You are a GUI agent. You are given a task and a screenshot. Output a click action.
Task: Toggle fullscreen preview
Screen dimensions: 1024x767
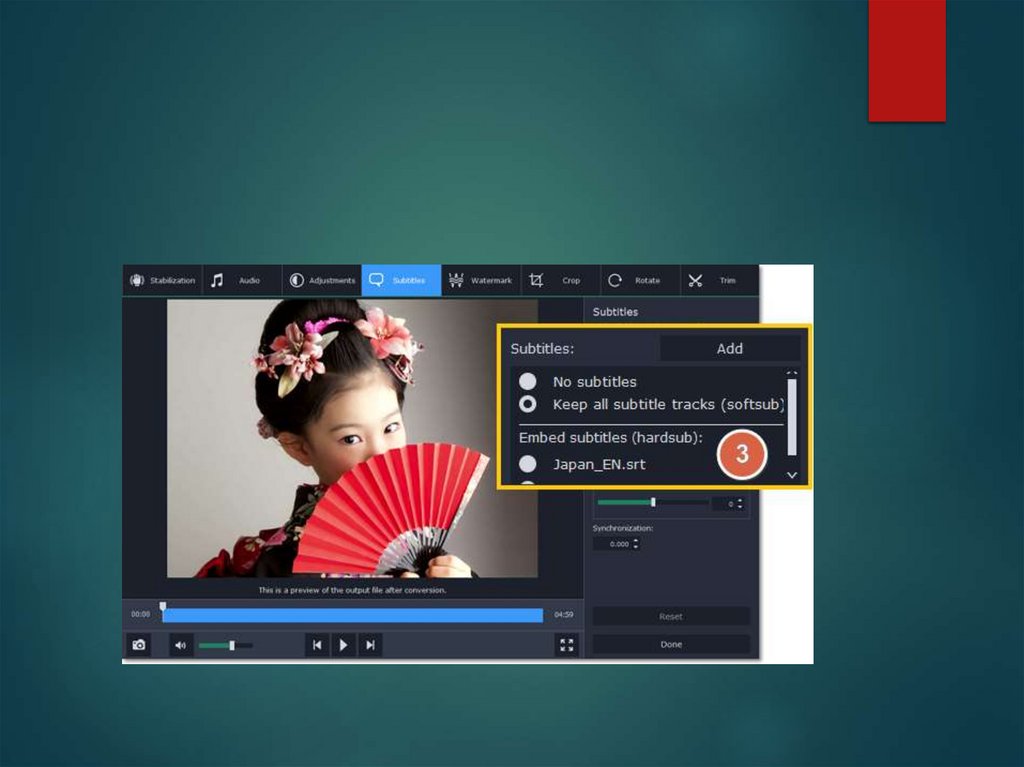(x=567, y=646)
